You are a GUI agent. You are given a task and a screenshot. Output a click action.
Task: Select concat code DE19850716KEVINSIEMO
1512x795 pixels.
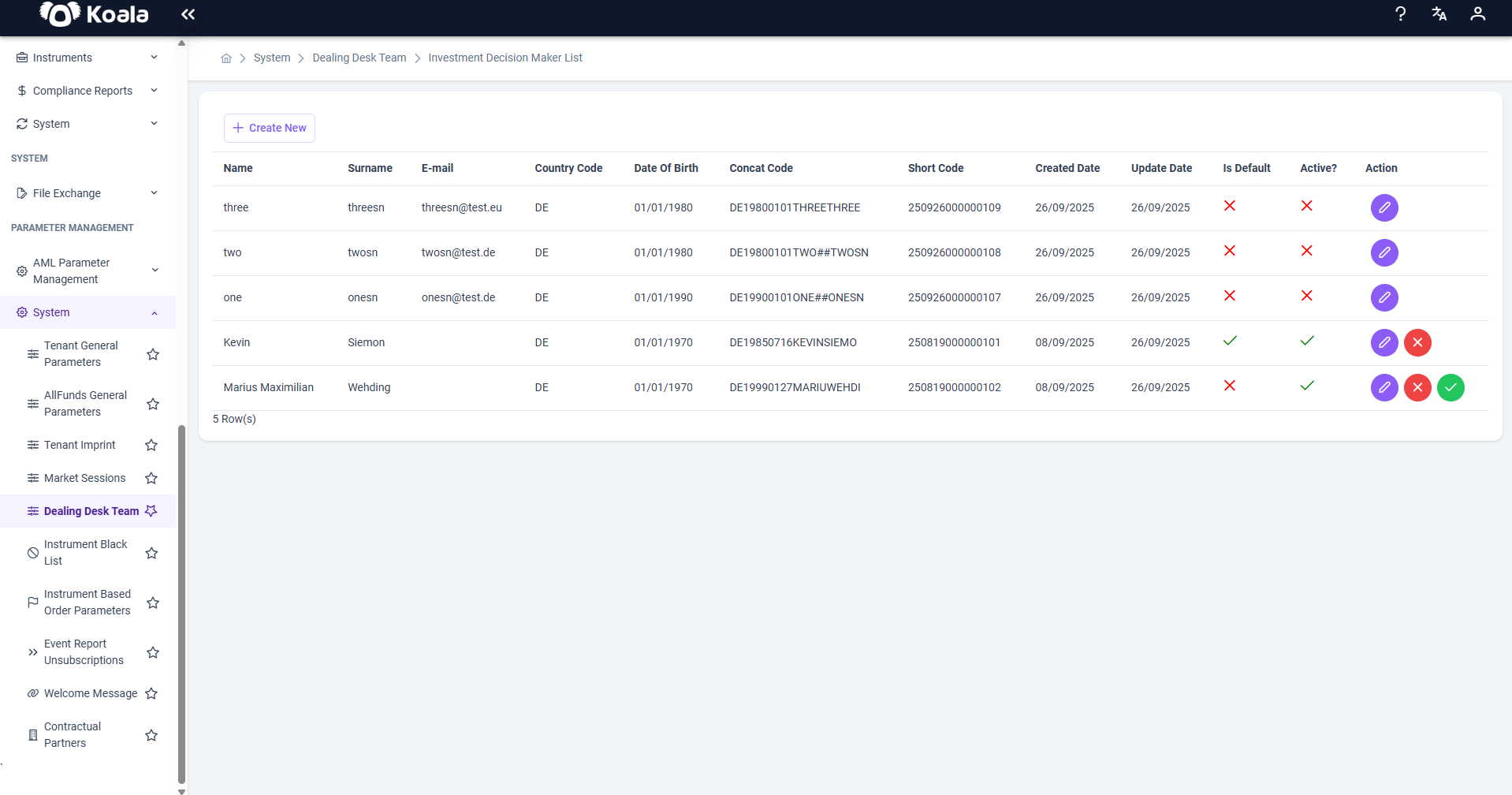793,343
